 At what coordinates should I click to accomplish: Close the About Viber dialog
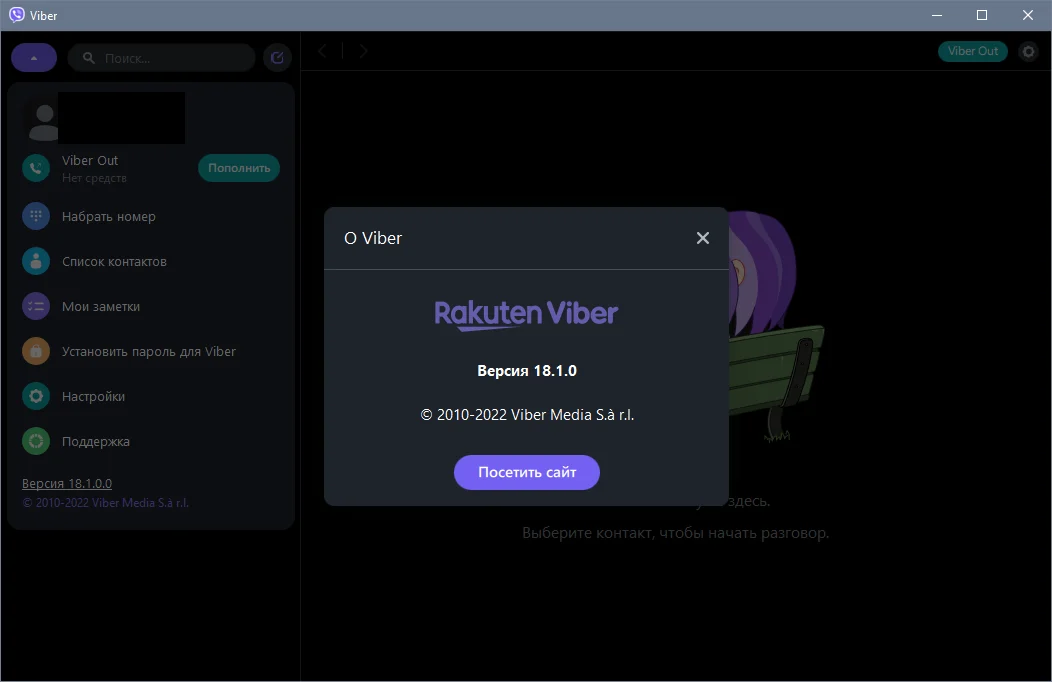702,238
